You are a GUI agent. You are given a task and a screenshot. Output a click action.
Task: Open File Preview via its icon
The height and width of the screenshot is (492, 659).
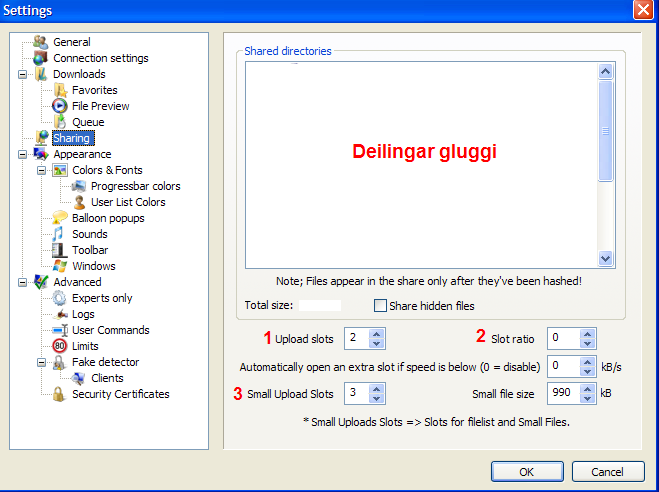tap(60, 106)
